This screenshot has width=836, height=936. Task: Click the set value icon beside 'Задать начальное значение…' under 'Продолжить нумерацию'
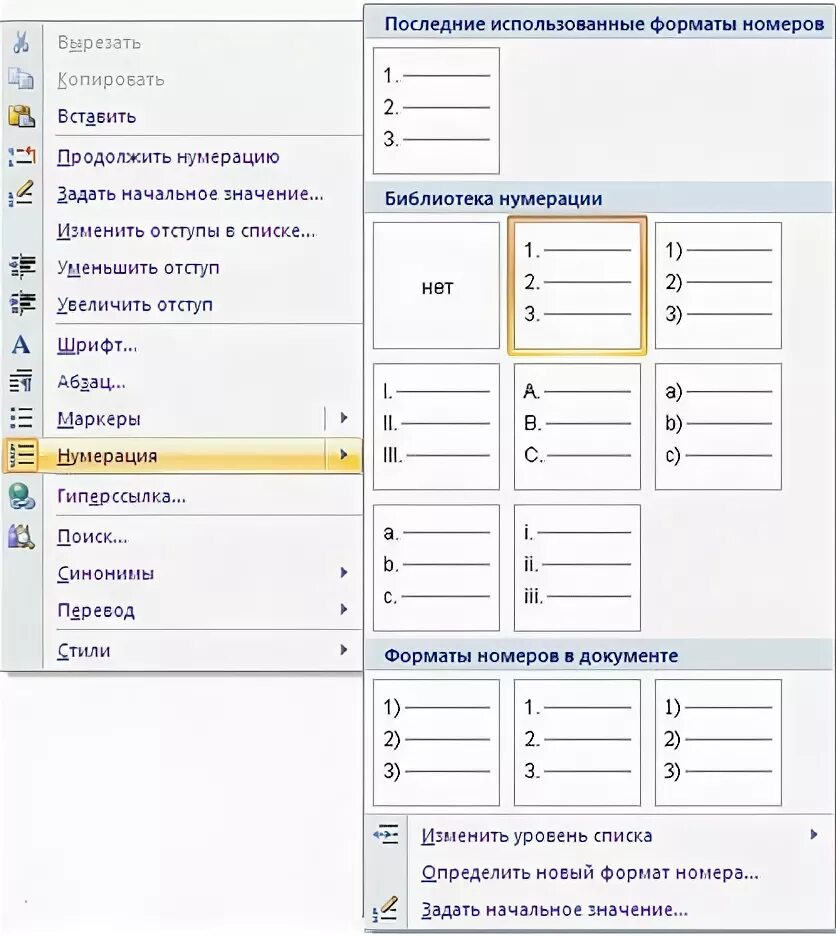click(21, 193)
